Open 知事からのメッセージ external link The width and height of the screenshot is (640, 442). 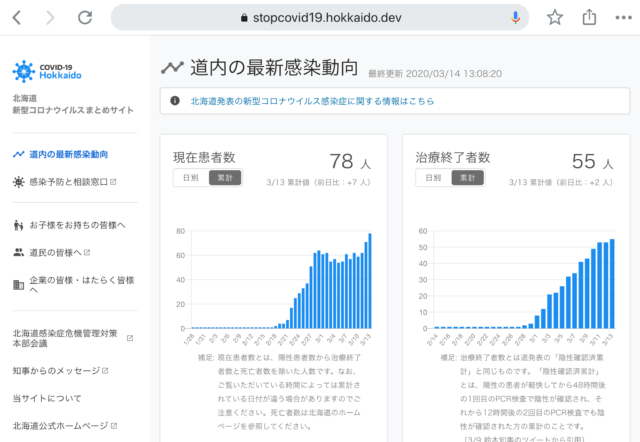[66, 370]
